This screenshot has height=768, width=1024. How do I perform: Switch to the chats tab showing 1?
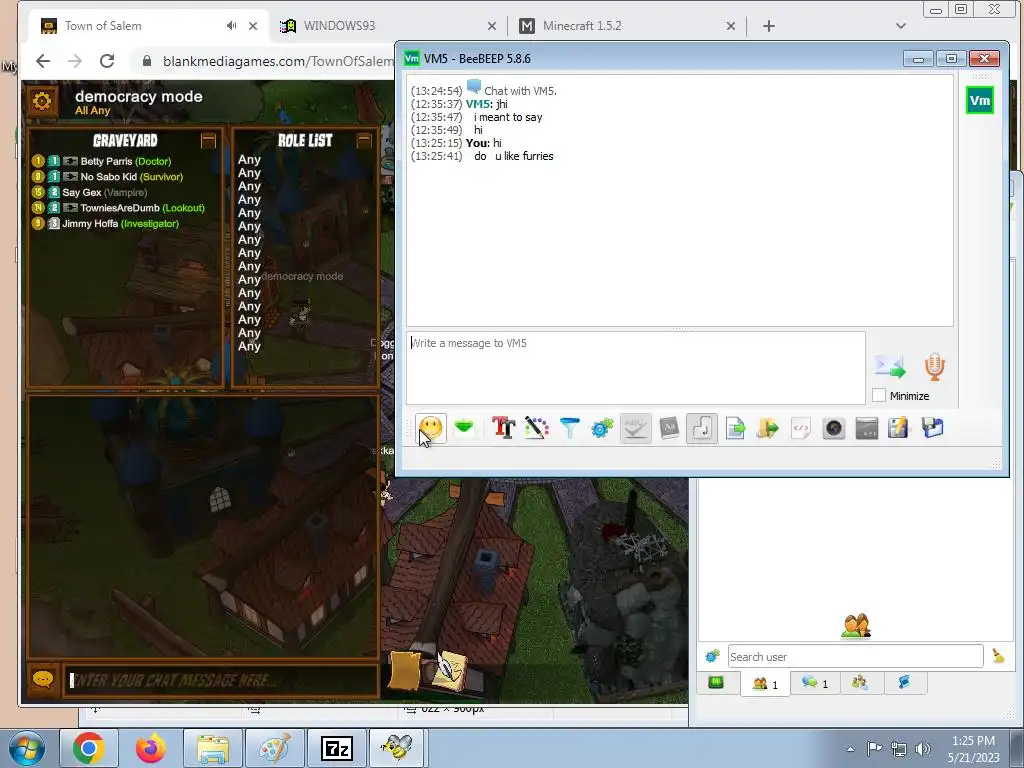click(815, 683)
